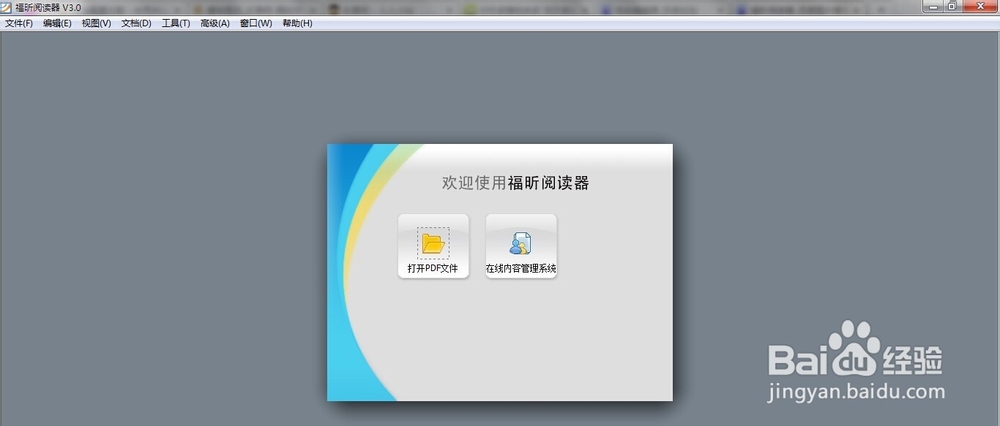The width and height of the screenshot is (1000, 426).
Task: Open the 工具(T) menu
Action: click(x=176, y=24)
